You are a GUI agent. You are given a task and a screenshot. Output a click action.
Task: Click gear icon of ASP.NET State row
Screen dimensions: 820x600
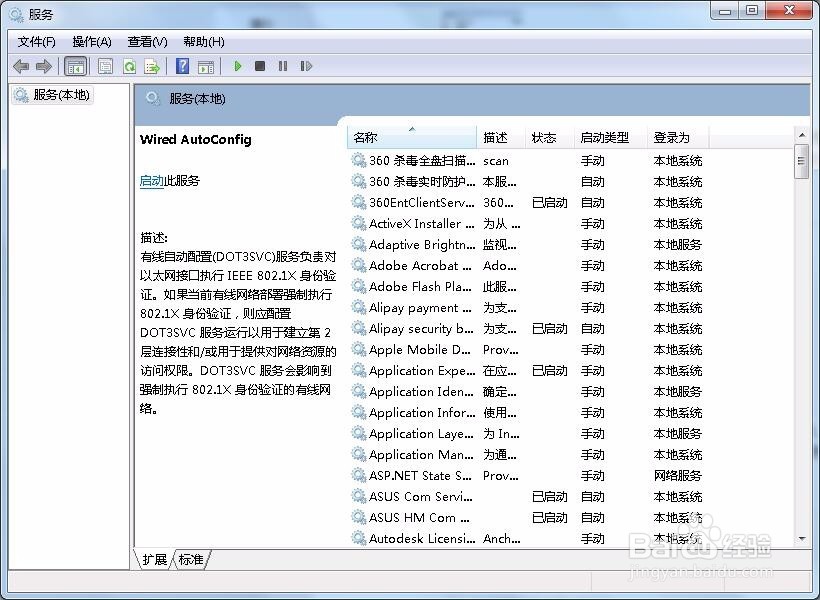[x=358, y=475]
